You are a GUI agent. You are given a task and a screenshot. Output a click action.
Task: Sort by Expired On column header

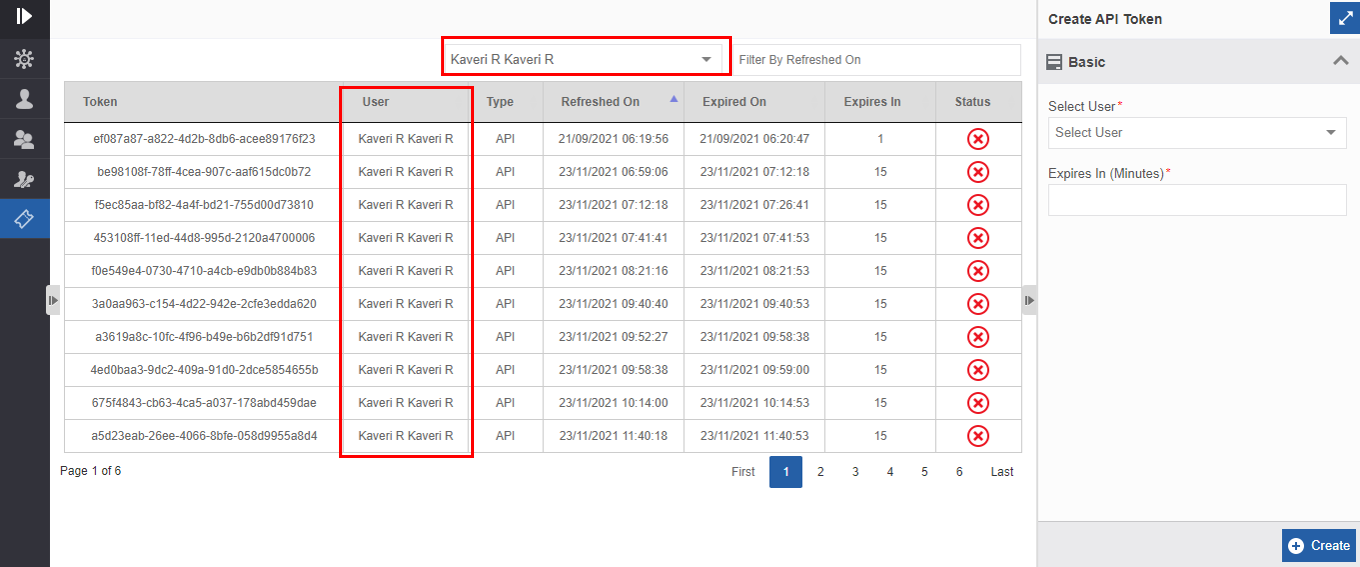754,102
